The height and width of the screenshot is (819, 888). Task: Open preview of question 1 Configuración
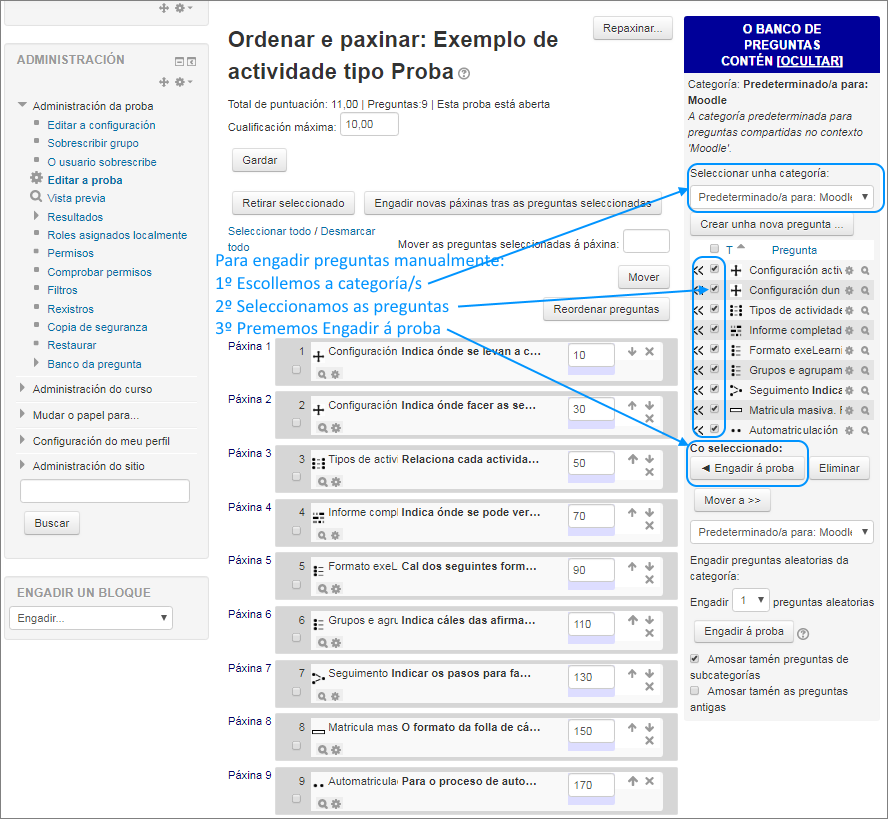click(322, 373)
